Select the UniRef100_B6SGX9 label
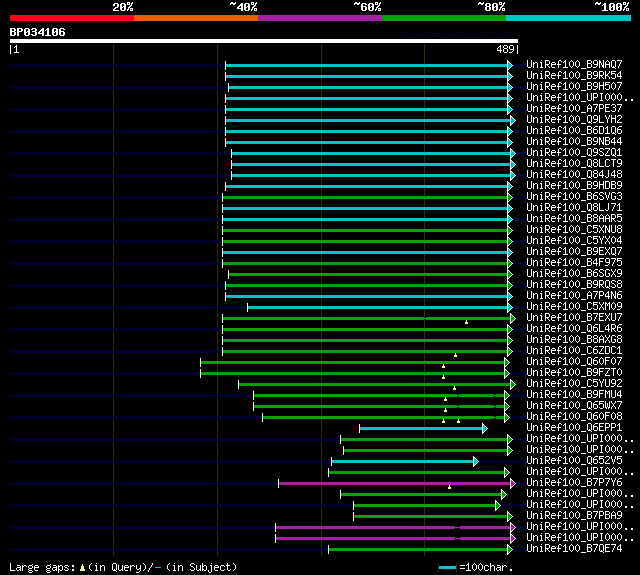 pyautogui.click(x=574, y=274)
